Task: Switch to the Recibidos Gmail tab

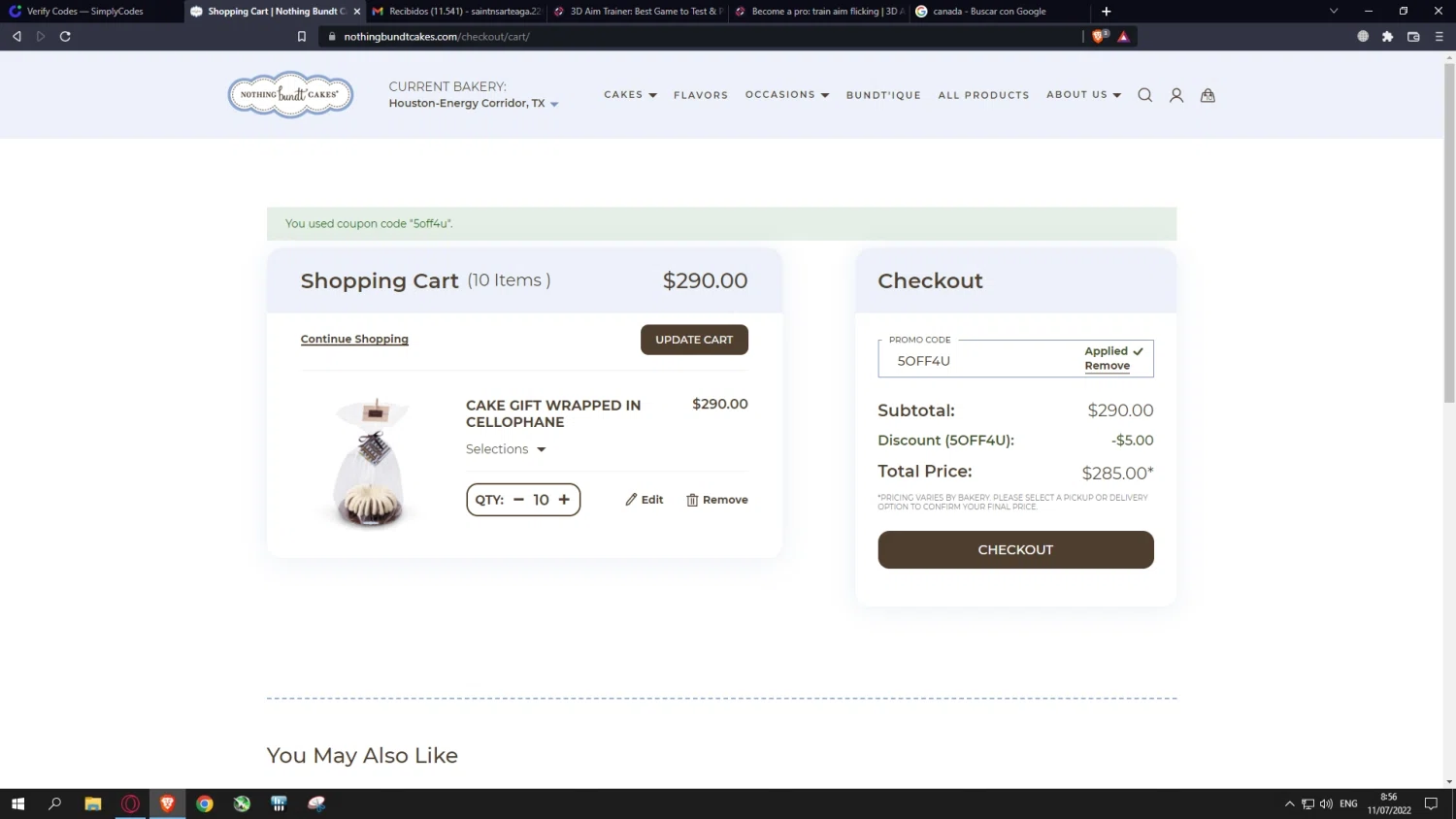Action: pos(456,12)
